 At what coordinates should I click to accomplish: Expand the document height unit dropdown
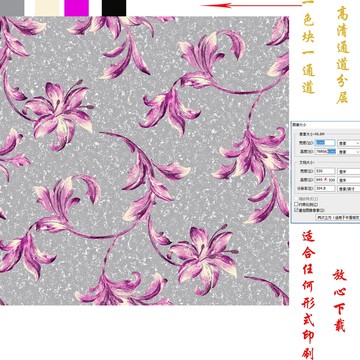point(349,180)
